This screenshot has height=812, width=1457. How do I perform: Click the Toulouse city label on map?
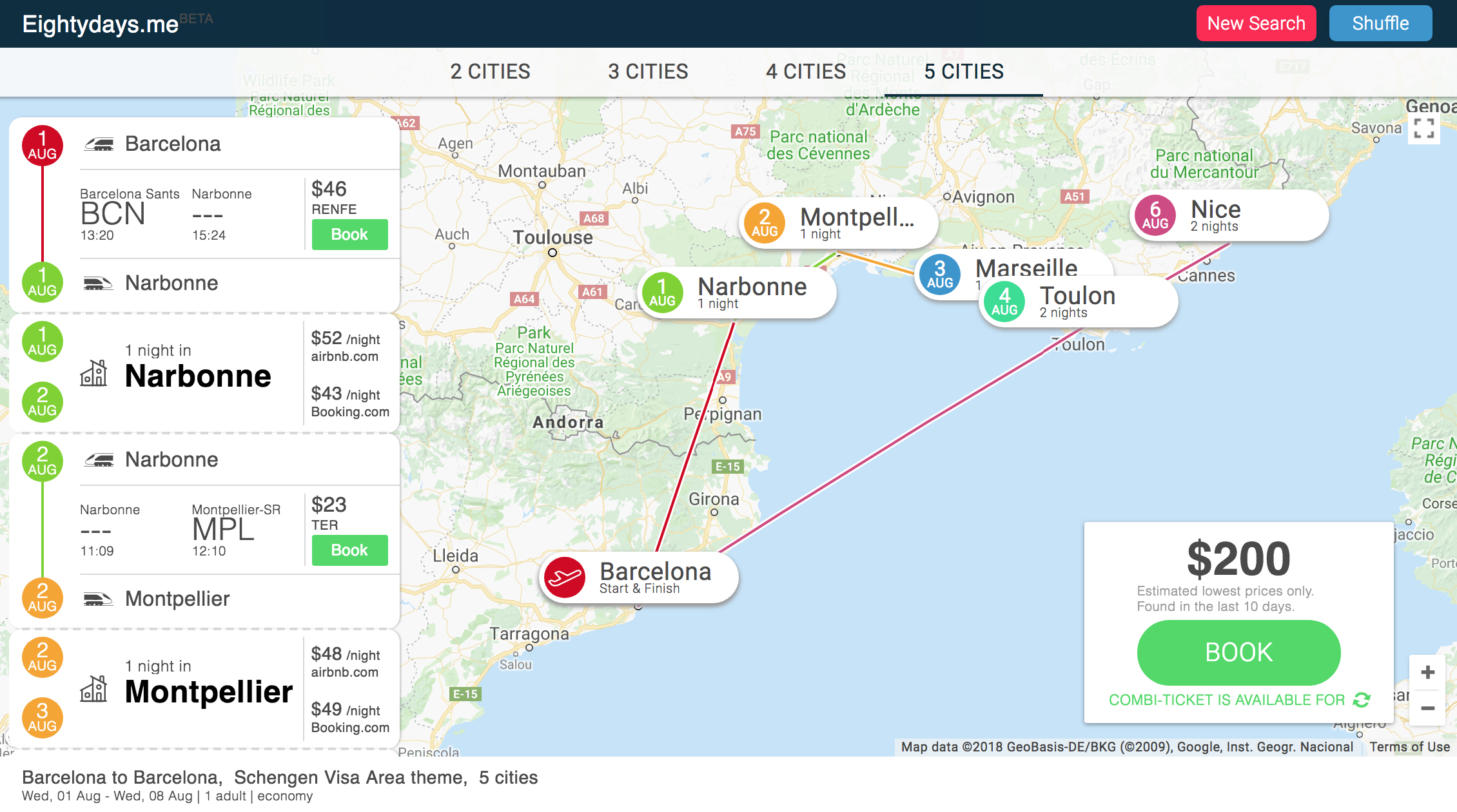click(552, 237)
